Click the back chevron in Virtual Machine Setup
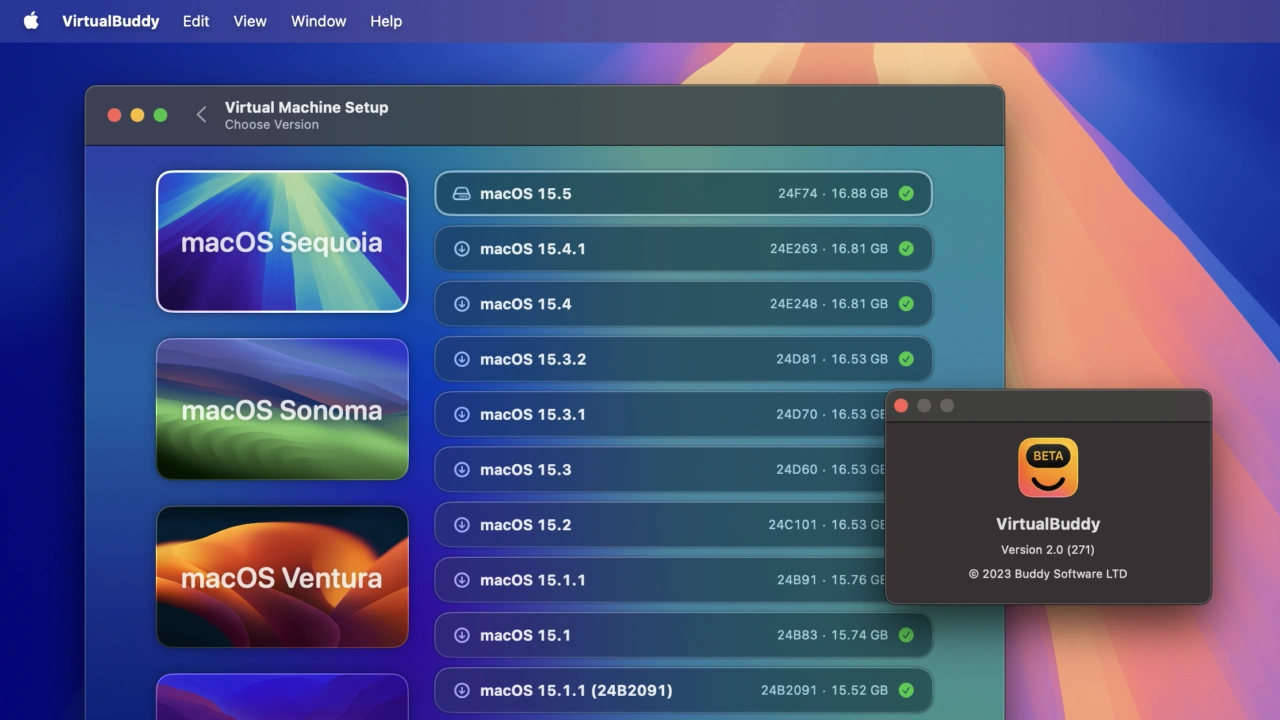Viewport: 1280px width, 720px height. click(201, 115)
